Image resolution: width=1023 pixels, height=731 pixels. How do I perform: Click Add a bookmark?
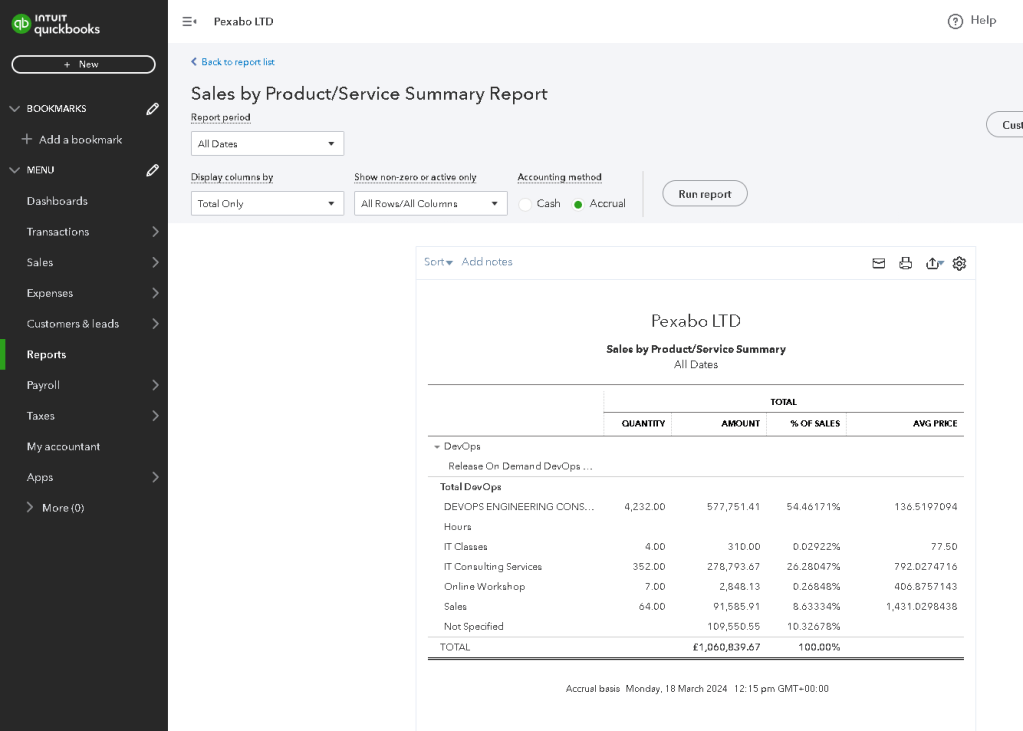80,140
